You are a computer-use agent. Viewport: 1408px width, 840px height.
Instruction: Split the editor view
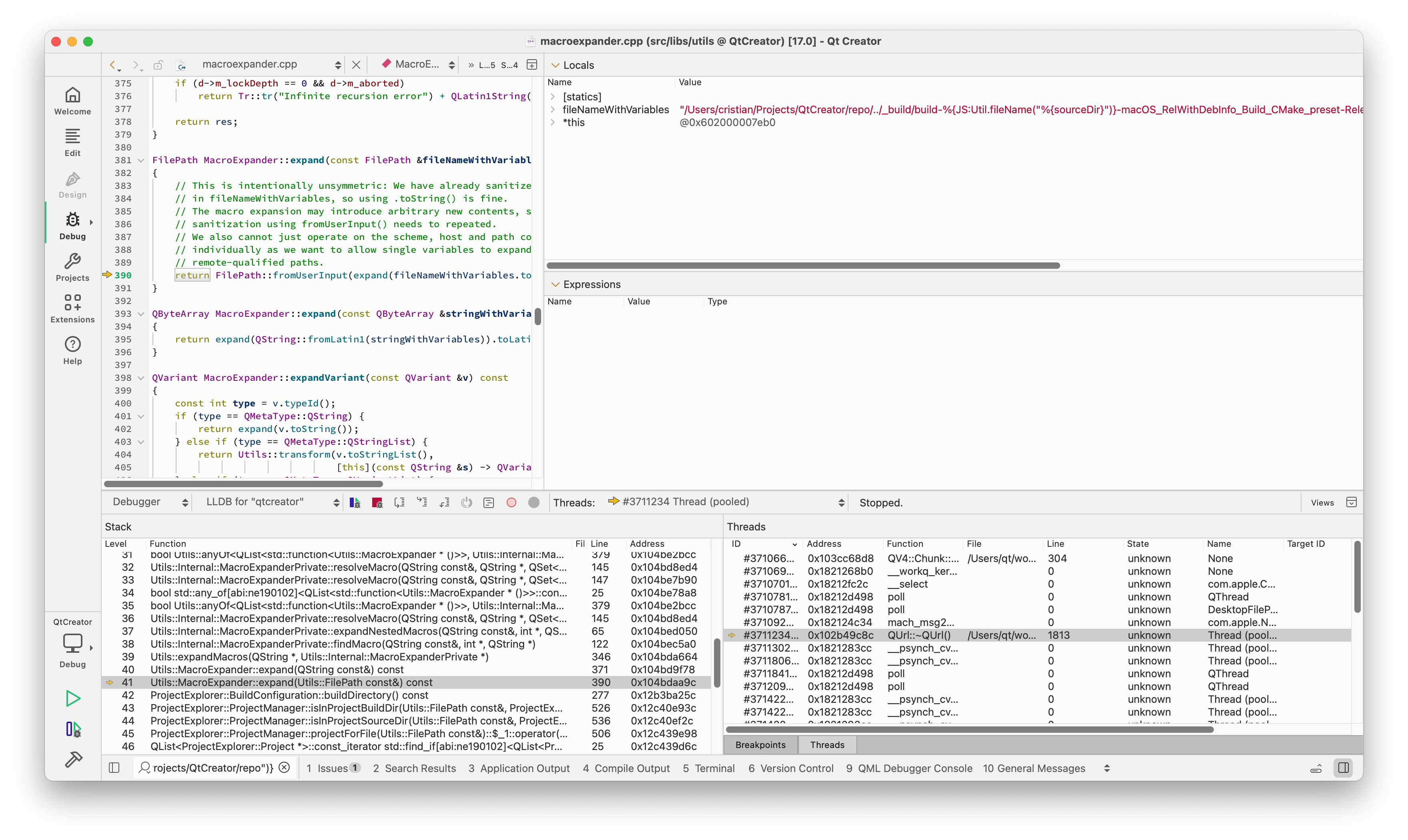532,65
